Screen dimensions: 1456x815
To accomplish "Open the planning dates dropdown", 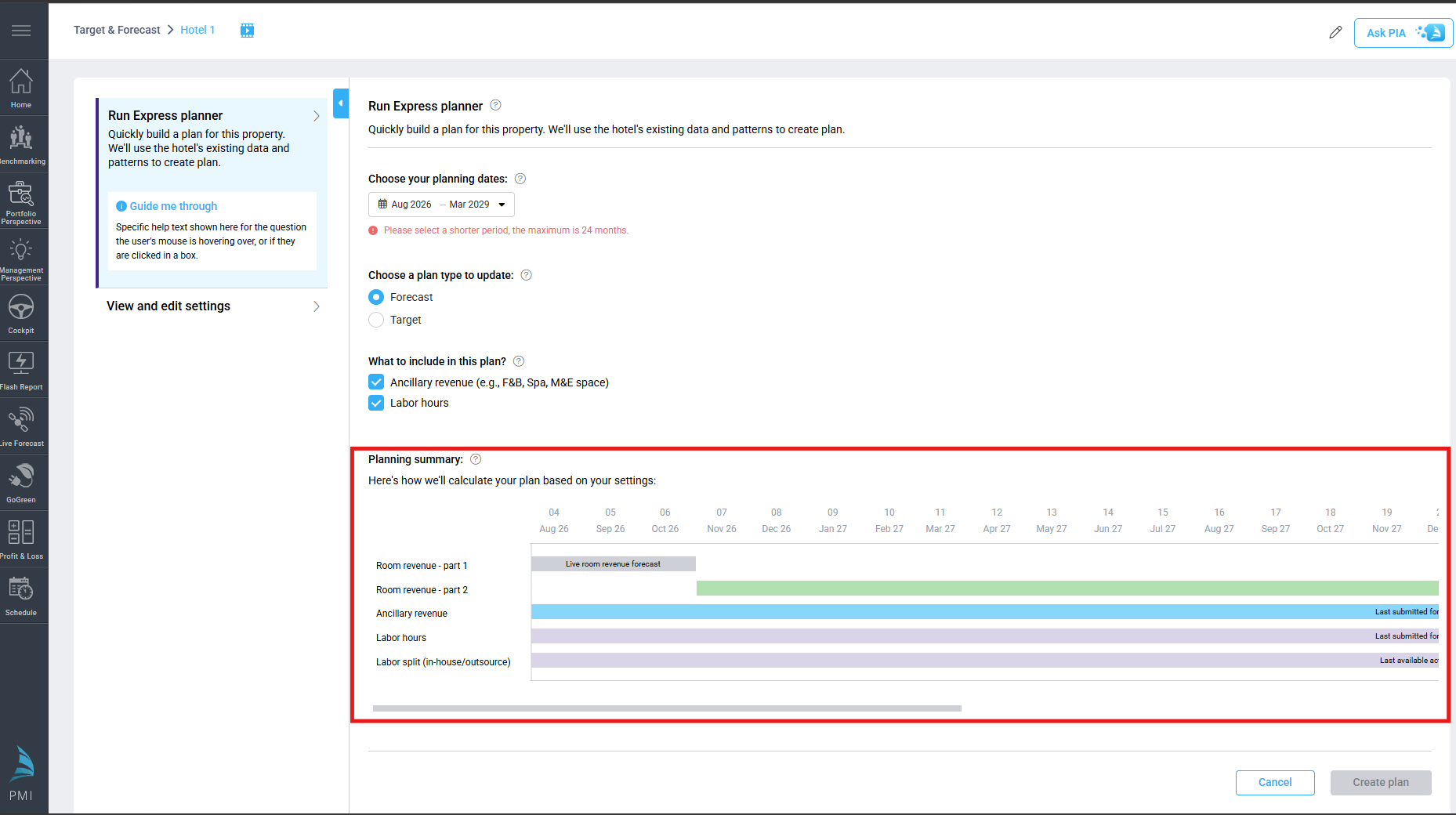I will click(x=441, y=205).
